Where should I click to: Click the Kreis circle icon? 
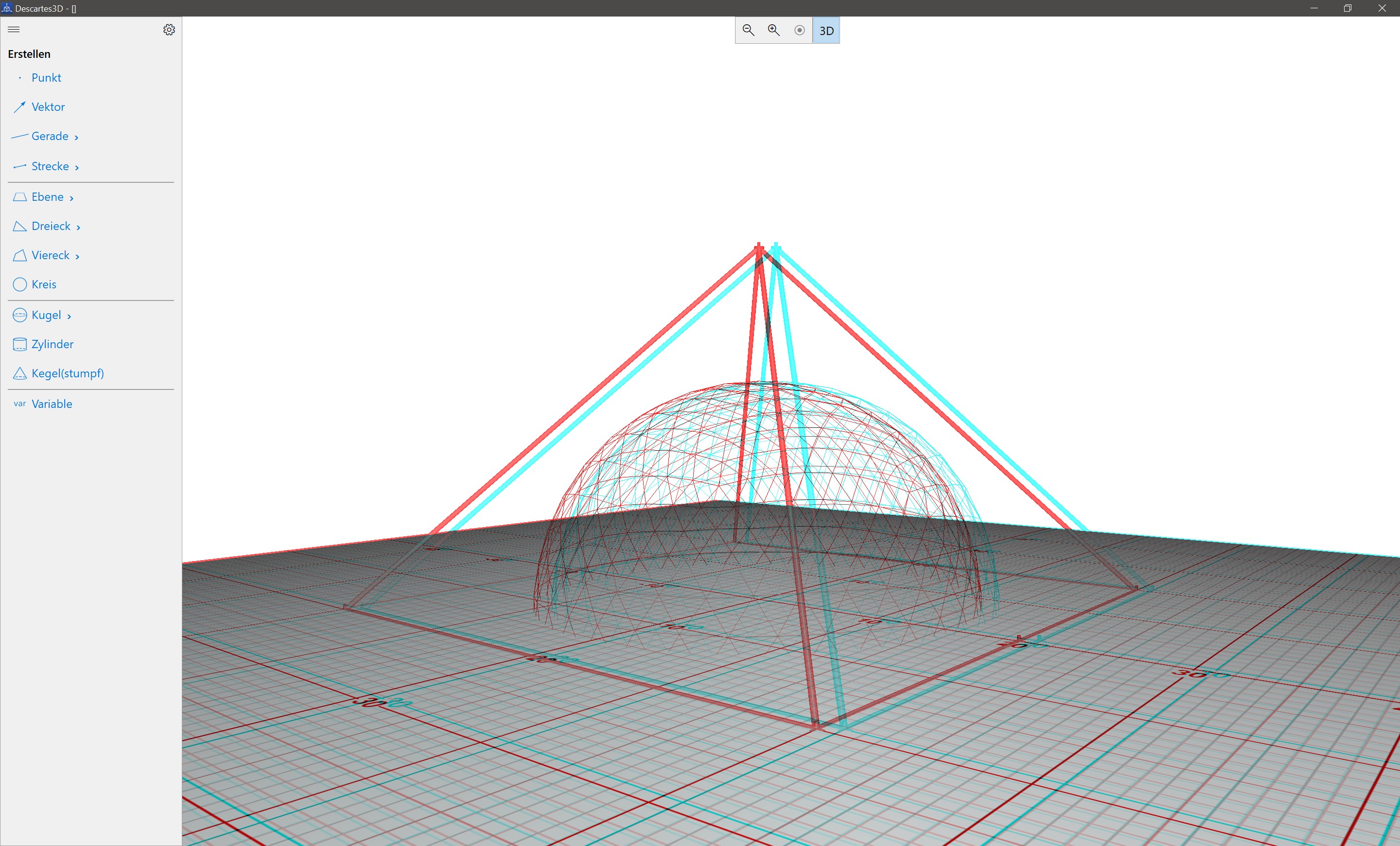tap(20, 284)
